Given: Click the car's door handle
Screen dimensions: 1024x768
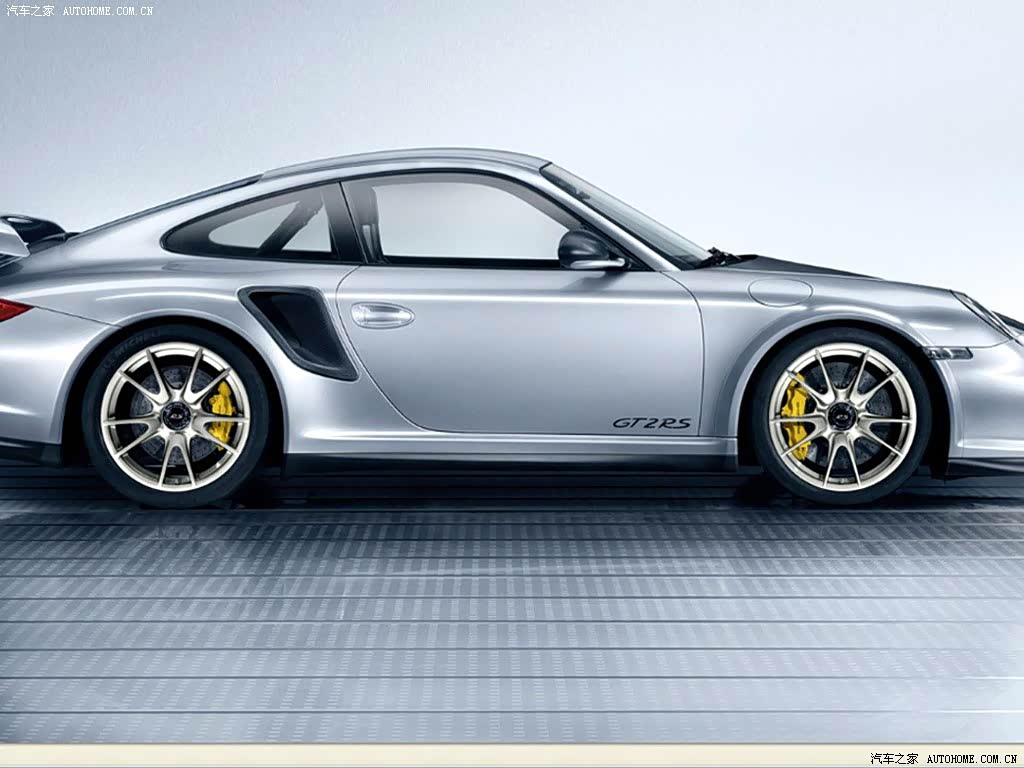Looking at the screenshot, I should pos(382,315).
